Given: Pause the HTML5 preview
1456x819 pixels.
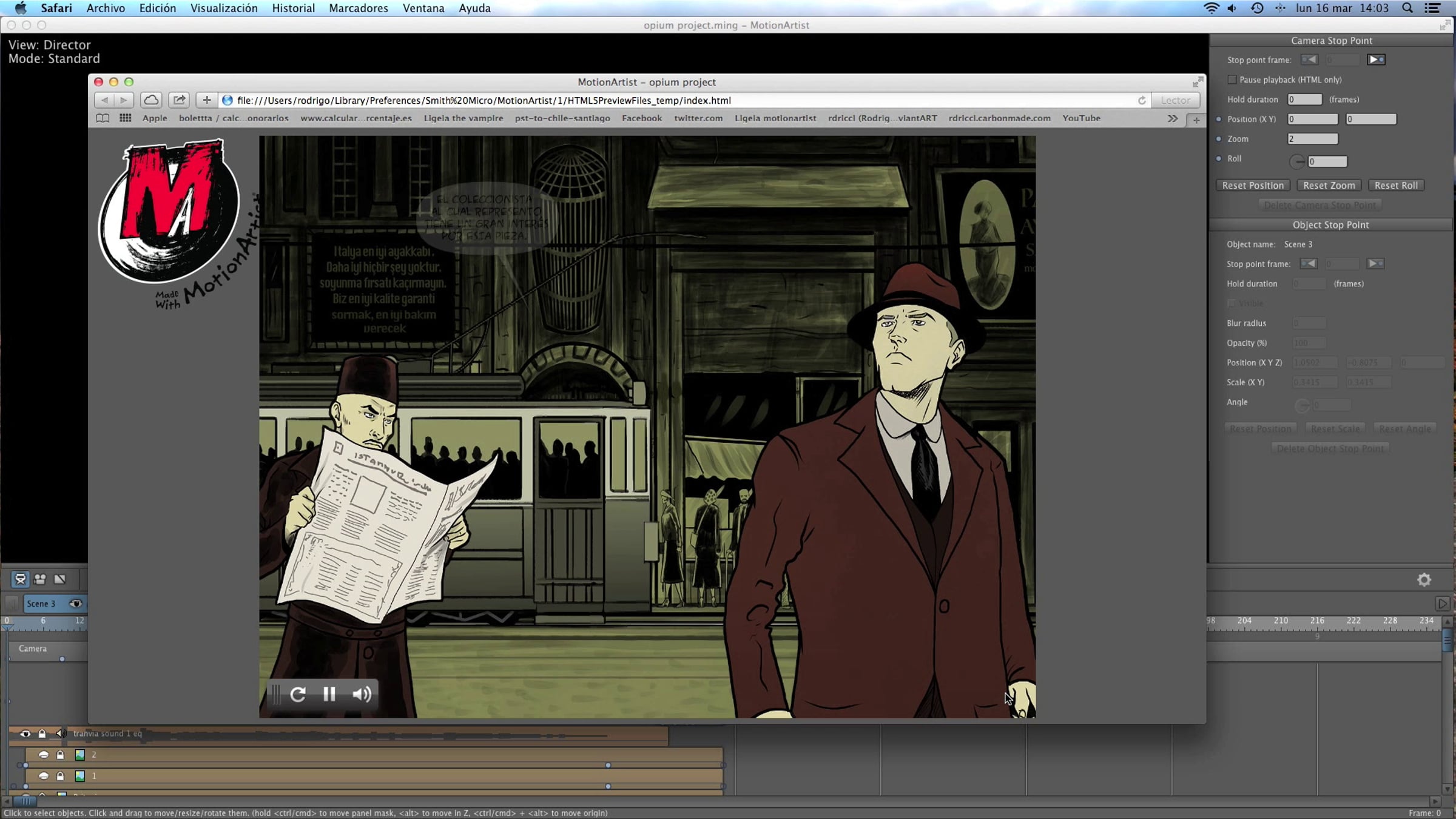Looking at the screenshot, I should click(x=329, y=694).
